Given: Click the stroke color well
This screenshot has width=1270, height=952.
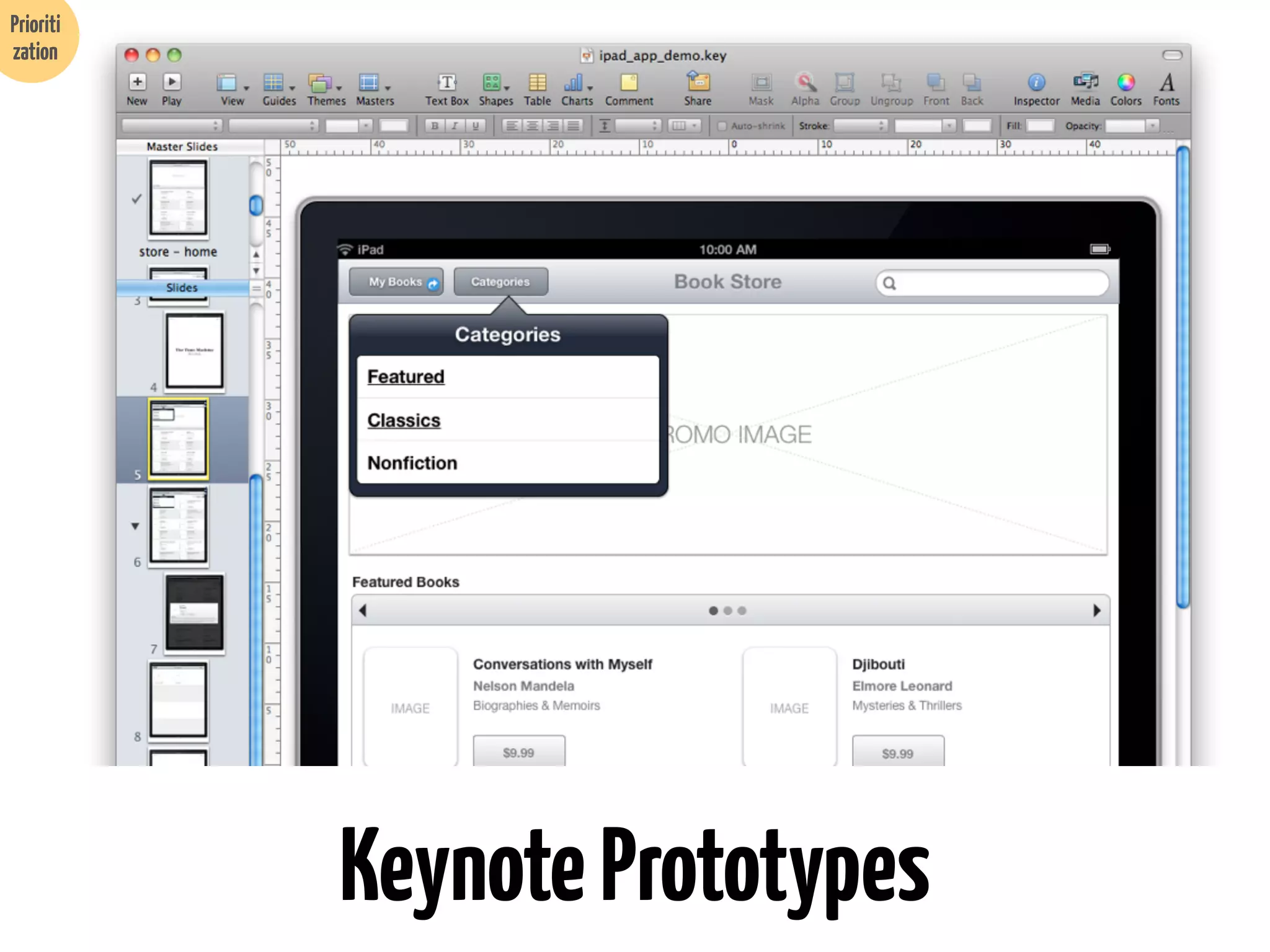Looking at the screenshot, I should click(977, 126).
